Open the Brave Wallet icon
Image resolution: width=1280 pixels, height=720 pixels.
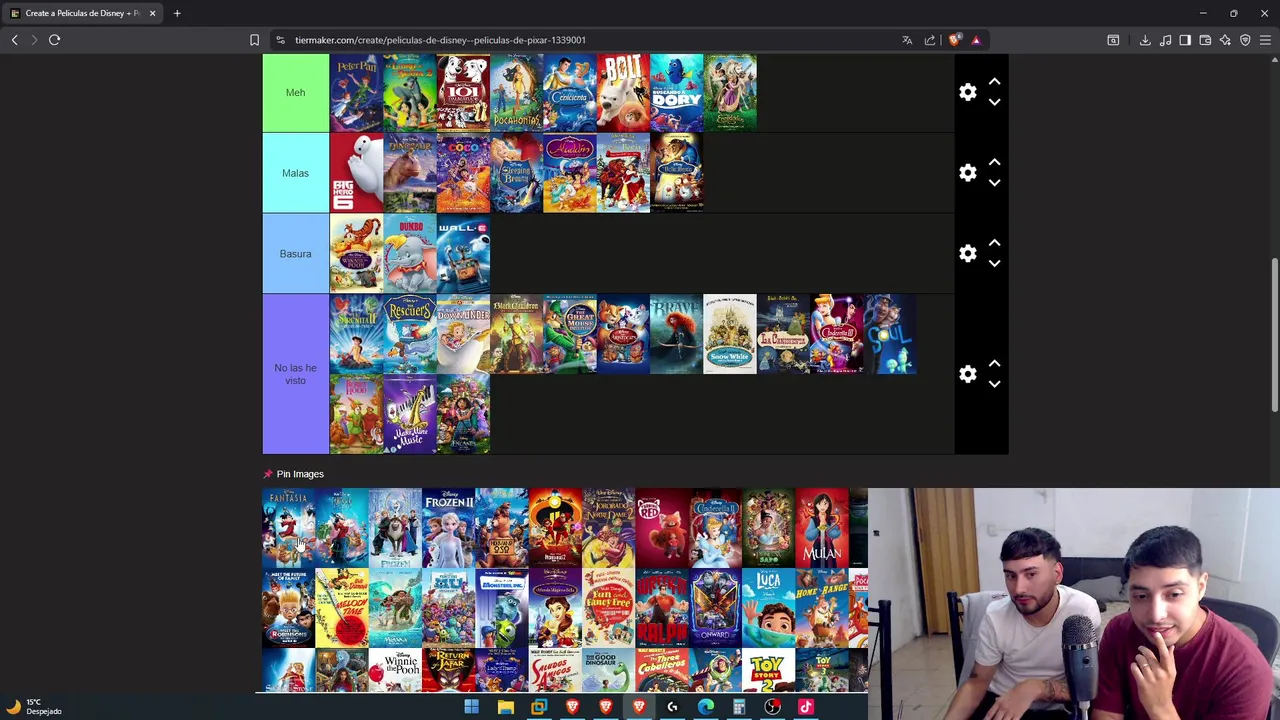tap(1205, 40)
